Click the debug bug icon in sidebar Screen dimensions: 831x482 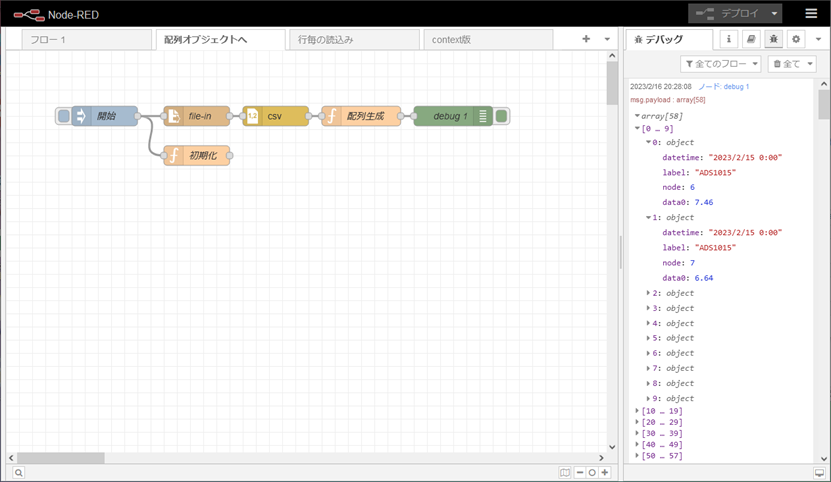(x=773, y=39)
